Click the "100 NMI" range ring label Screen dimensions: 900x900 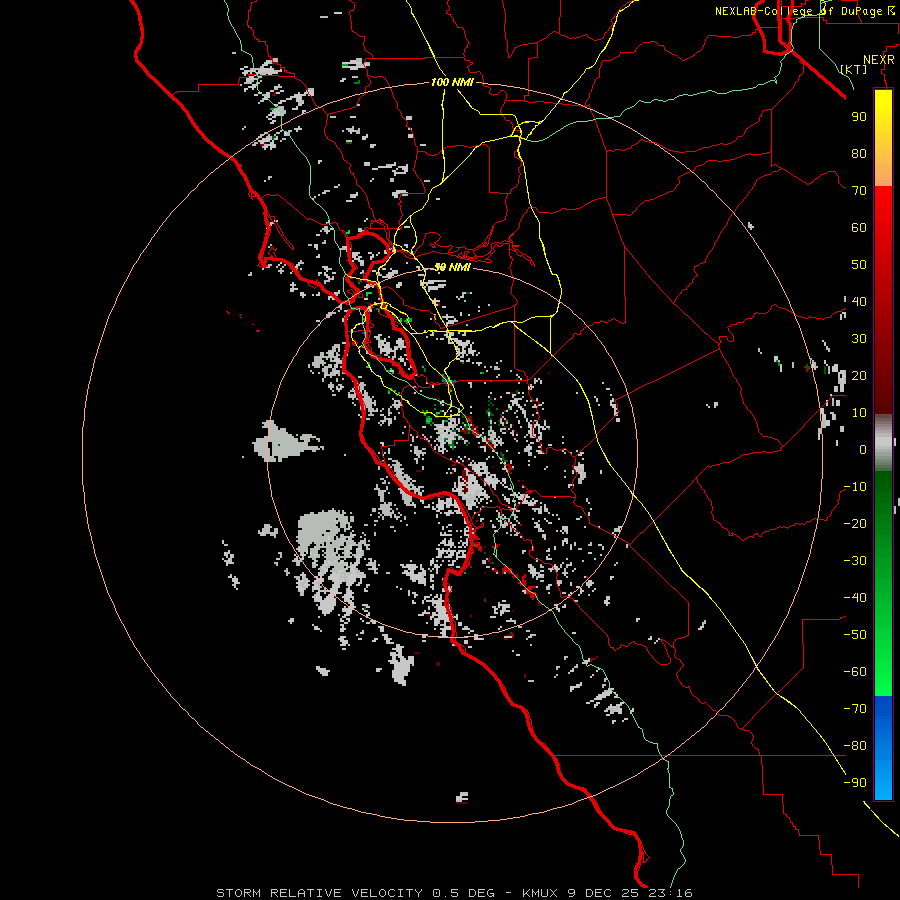(x=452, y=82)
